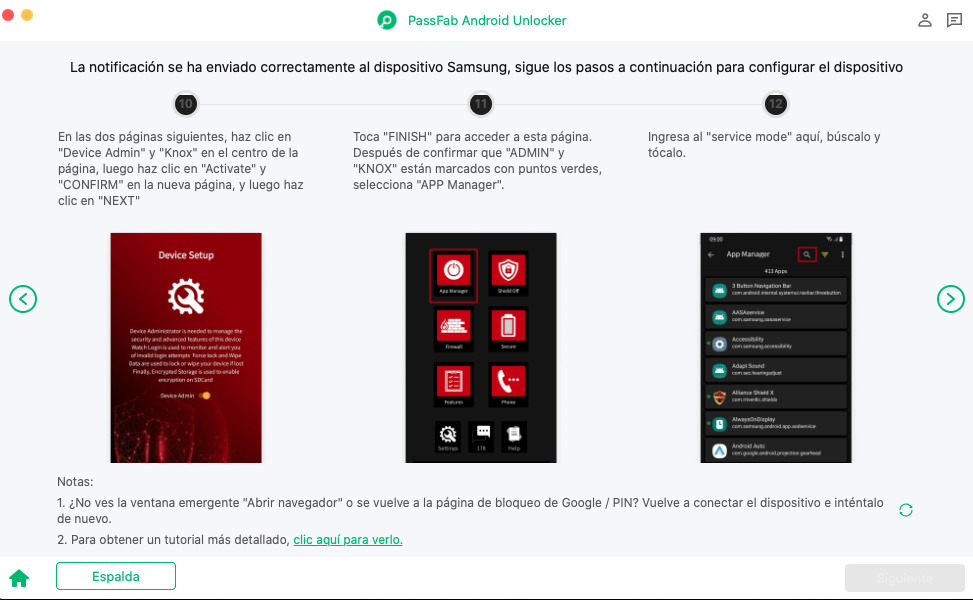Open the user account icon
973x600 pixels.
925,20
